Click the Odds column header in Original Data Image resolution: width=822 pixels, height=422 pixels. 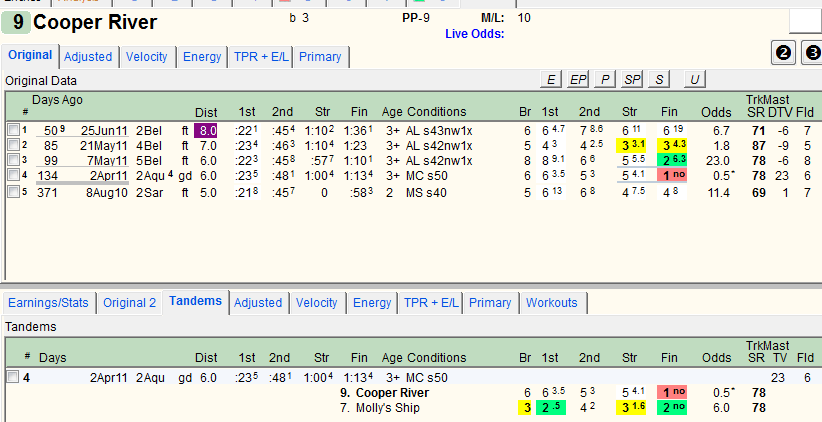tap(716, 112)
